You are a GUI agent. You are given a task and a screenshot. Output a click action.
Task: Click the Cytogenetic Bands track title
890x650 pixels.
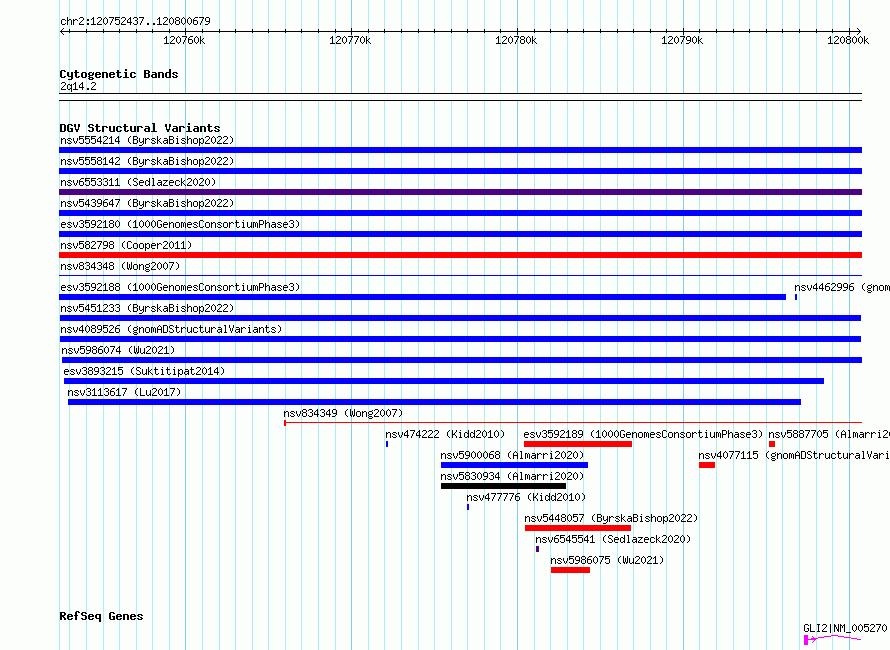[119, 74]
